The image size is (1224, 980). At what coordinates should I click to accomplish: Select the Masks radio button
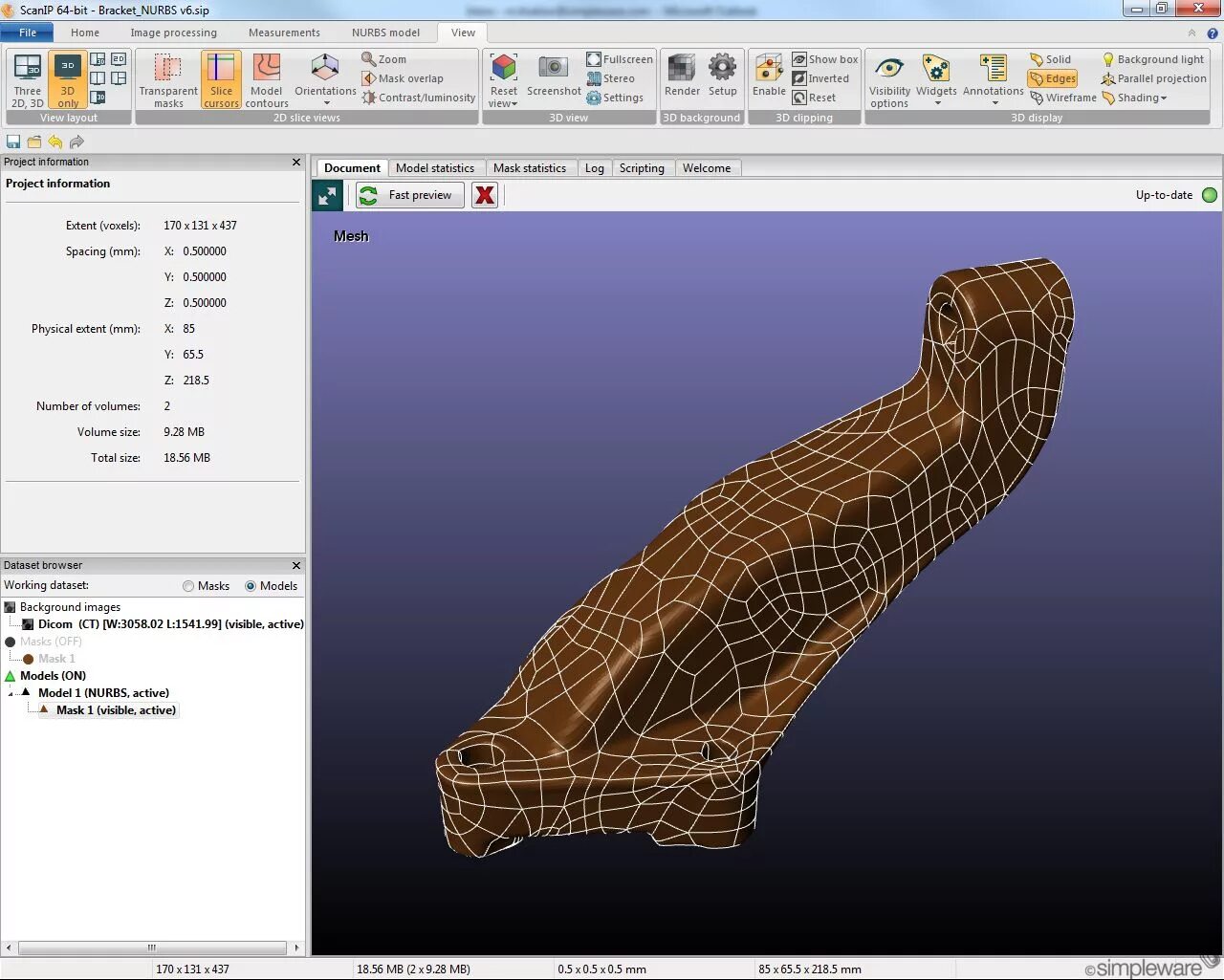tap(188, 586)
